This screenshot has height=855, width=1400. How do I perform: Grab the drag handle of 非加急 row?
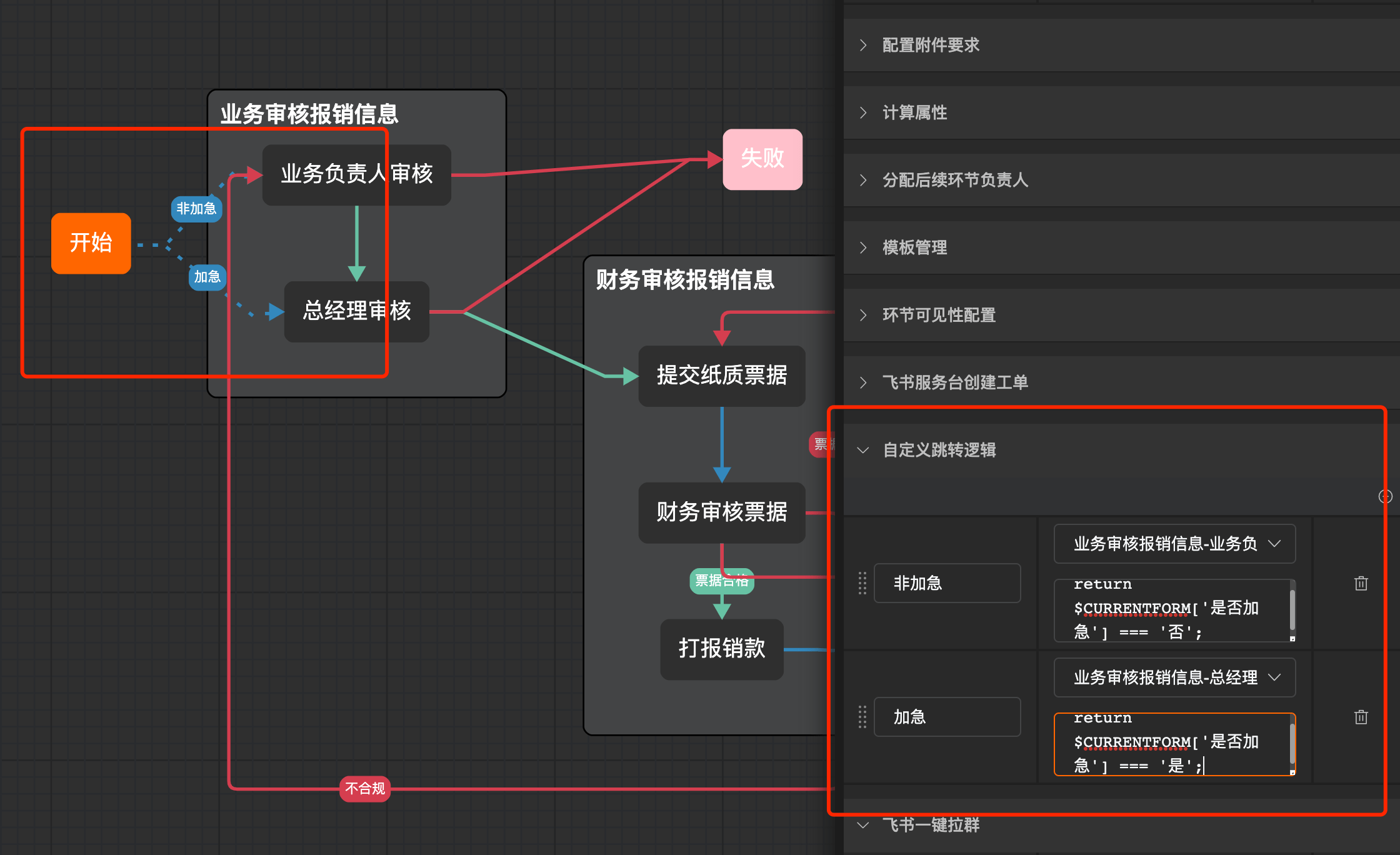click(862, 583)
